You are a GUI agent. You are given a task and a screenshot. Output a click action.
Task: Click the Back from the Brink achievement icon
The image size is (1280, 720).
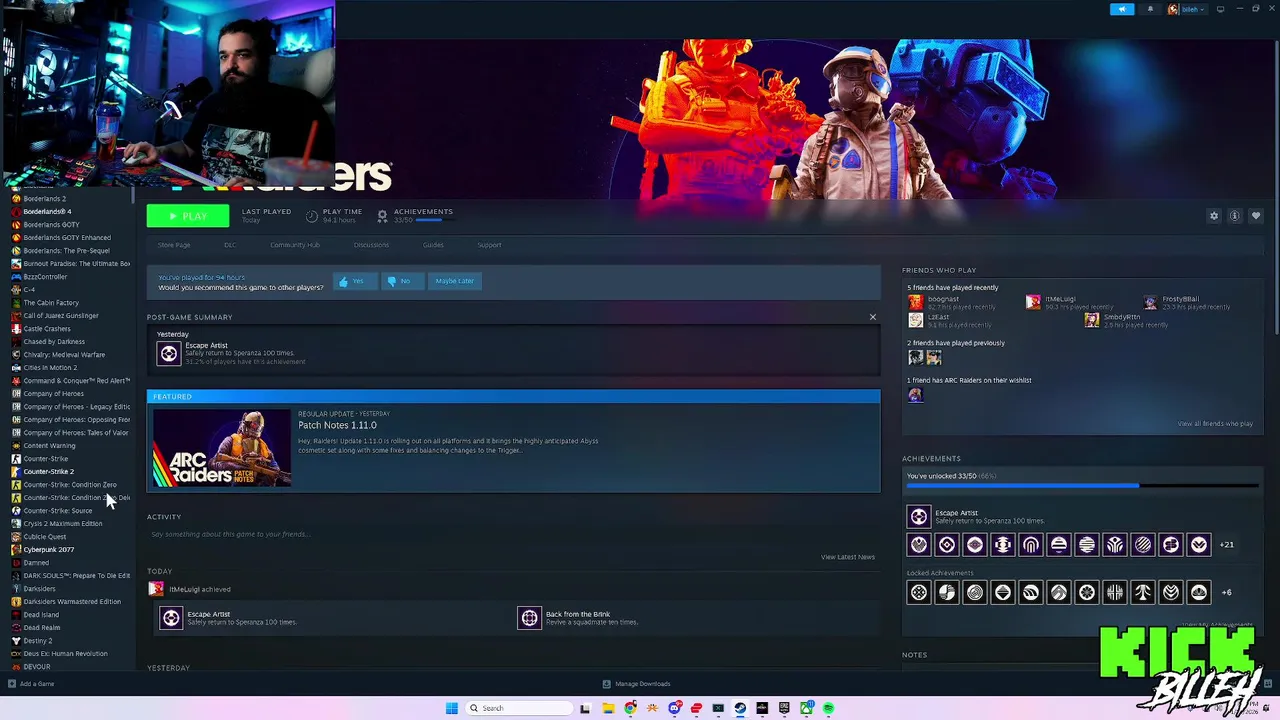pos(529,618)
